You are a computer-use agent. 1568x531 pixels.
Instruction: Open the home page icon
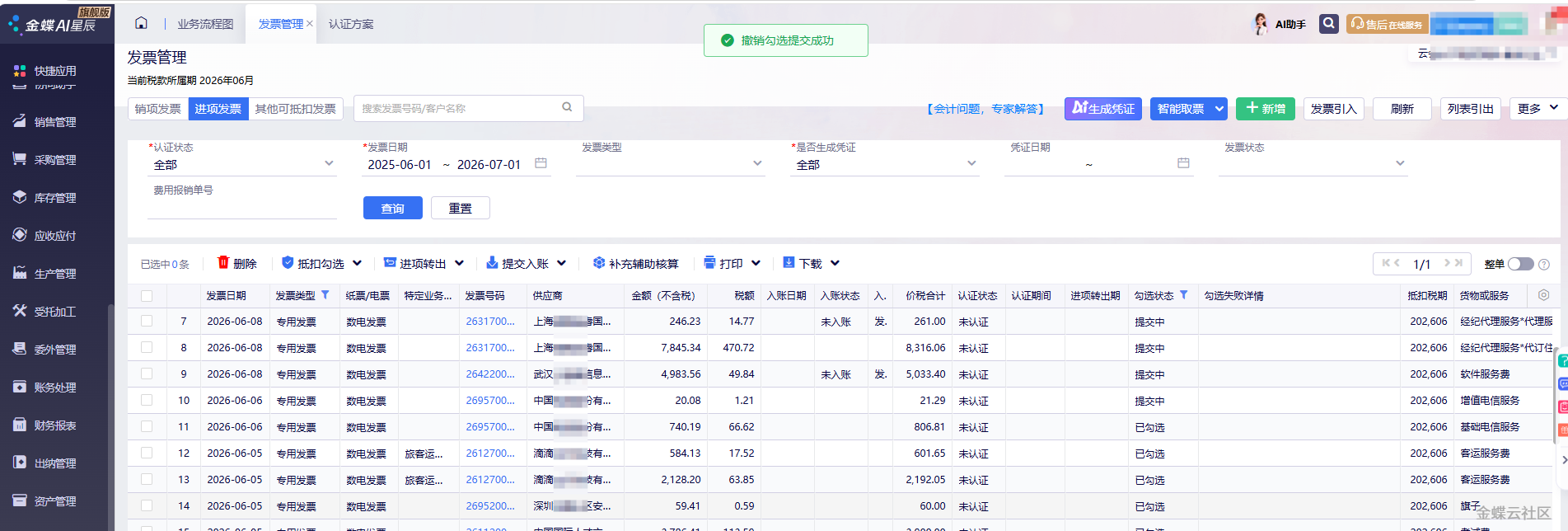click(x=141, y=23)
